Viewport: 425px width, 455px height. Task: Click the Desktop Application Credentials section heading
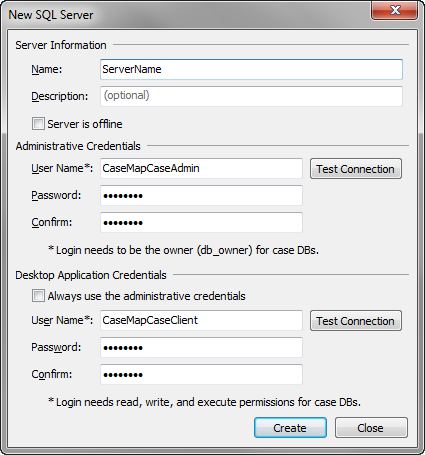click(91, 275)
